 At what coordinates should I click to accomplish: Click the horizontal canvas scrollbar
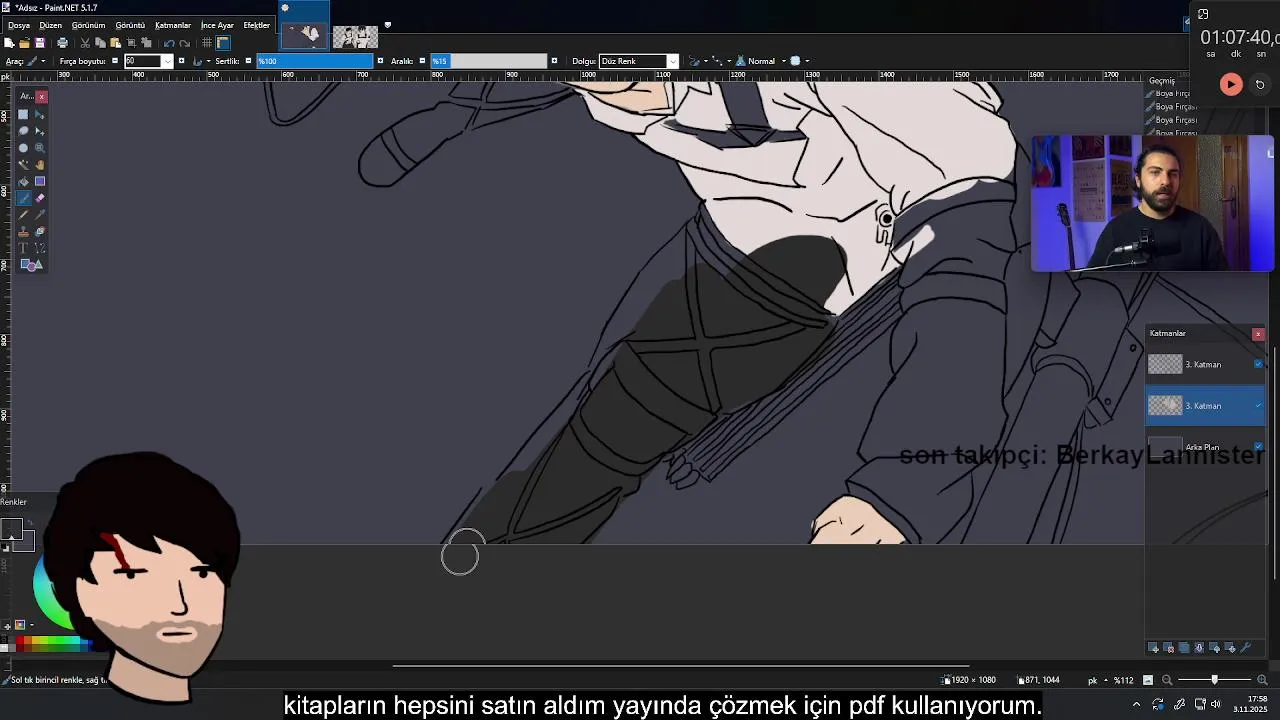(x=680, y=665)
